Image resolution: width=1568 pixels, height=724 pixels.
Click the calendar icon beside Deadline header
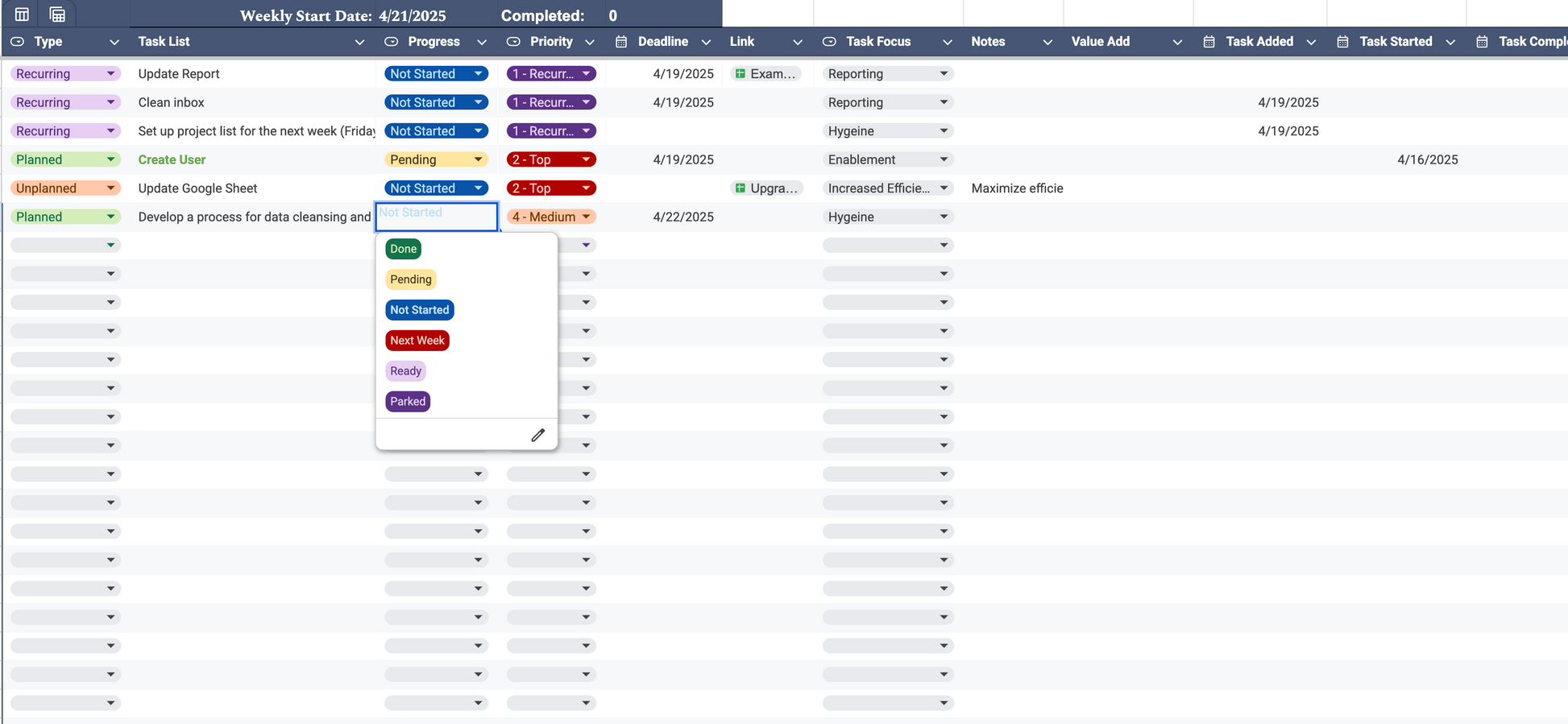(620, 42)
